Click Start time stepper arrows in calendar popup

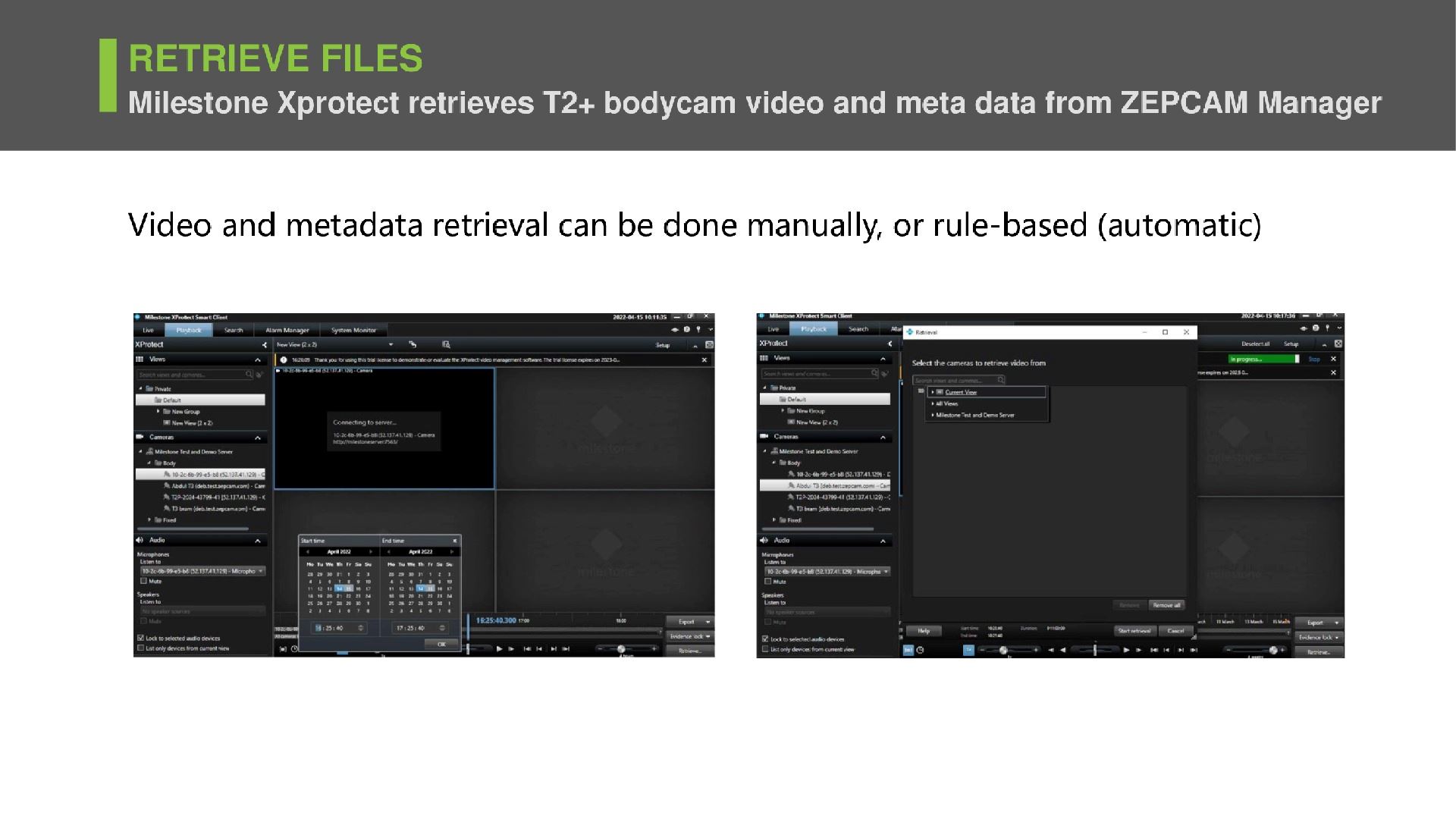point(361,628)
